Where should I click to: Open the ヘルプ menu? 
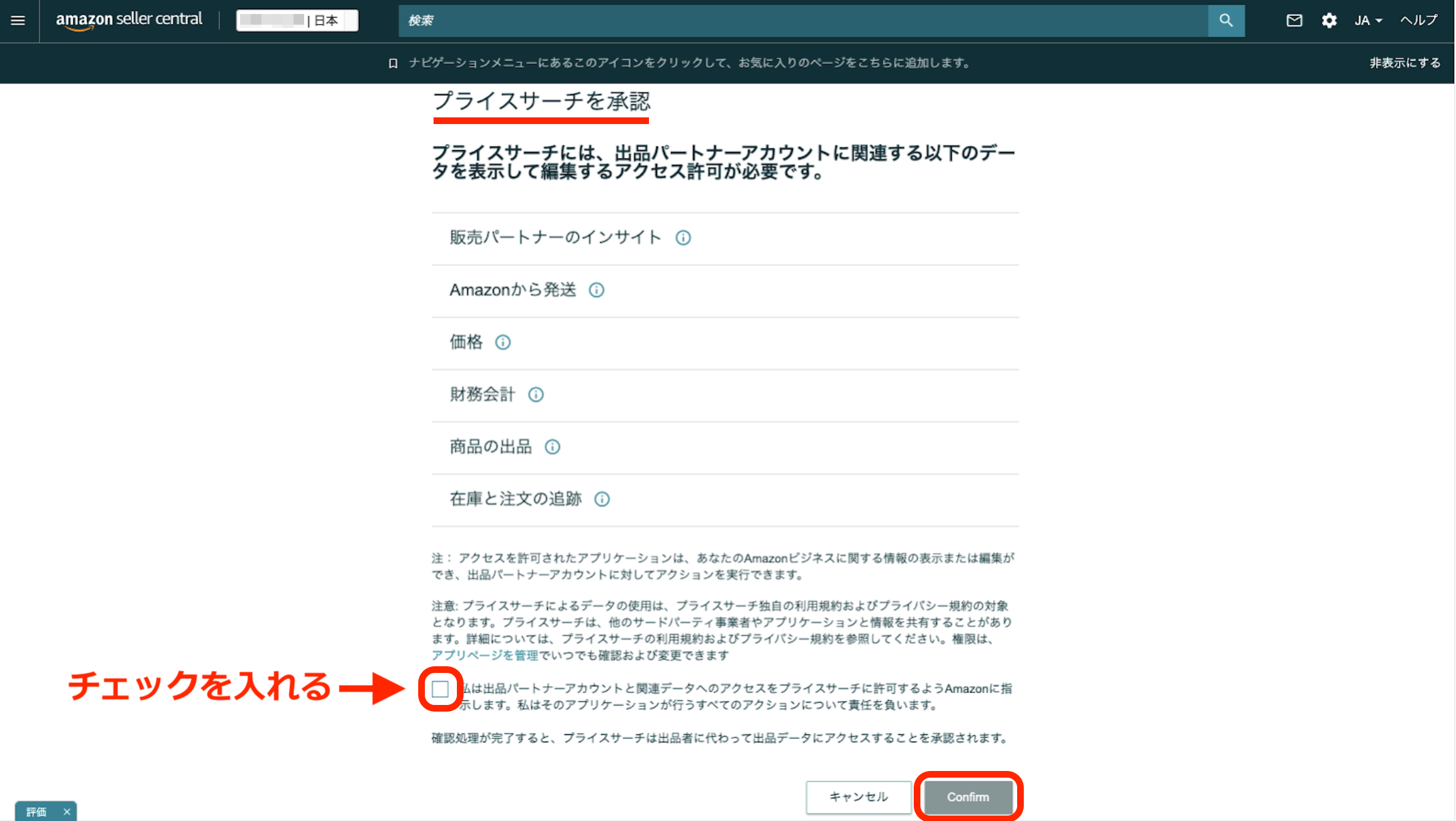(x=1418, y=21)
